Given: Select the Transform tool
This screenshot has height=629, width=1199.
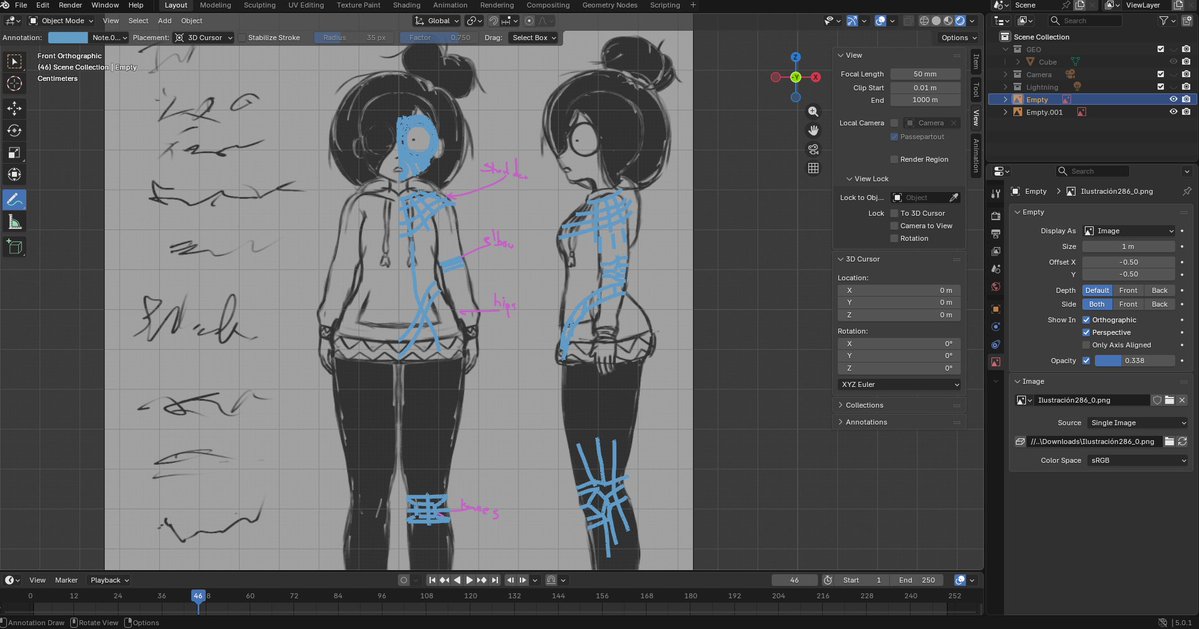Looking at the screenshot, I should [x=15, y=175].
